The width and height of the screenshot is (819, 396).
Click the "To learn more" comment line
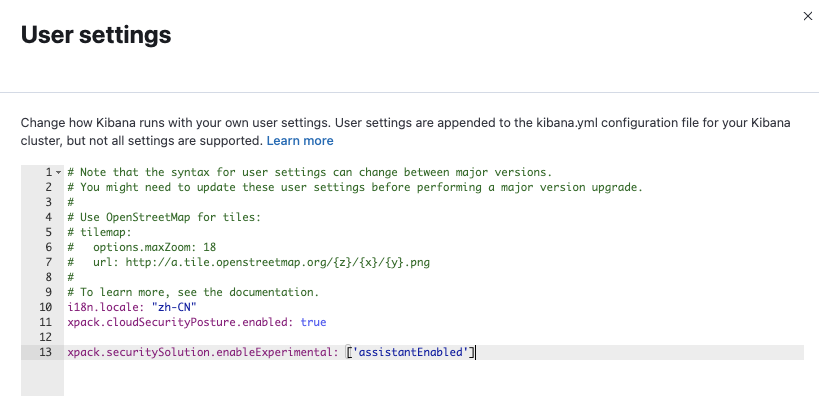[193, 292]
